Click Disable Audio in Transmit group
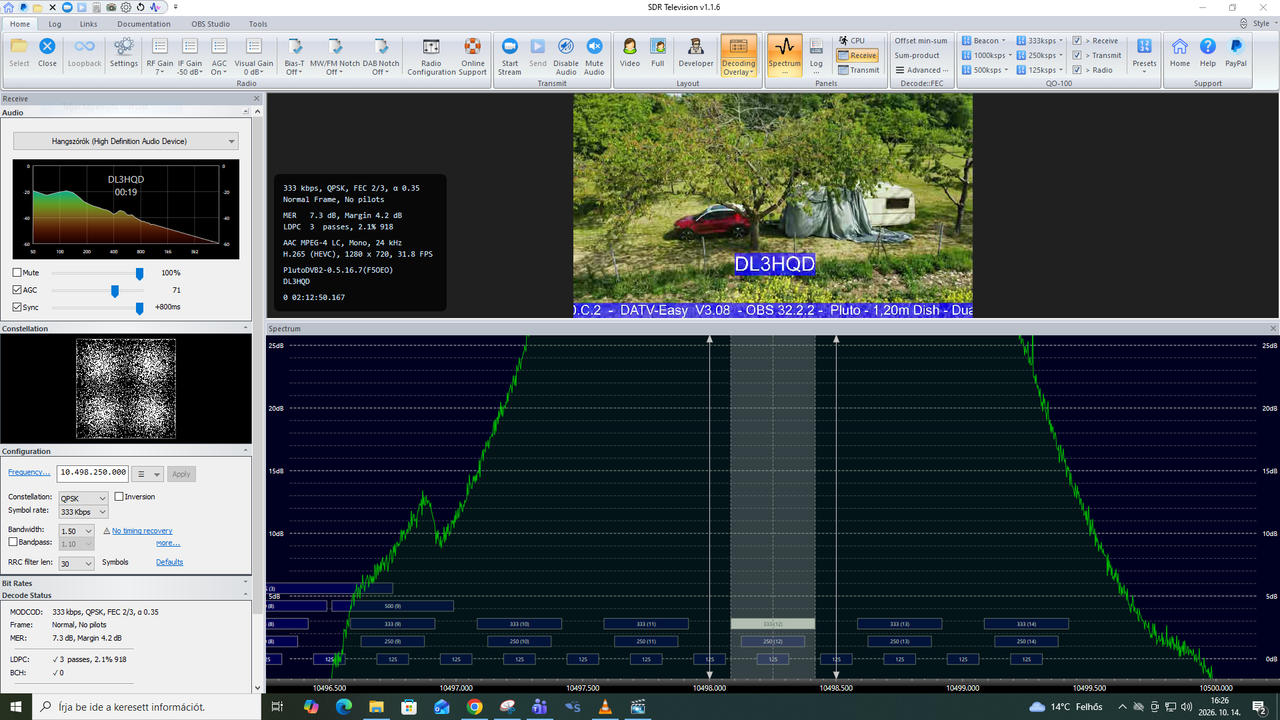Viewport: 1280px width, 720px height. pyautogui.click(x=566, y=56)
